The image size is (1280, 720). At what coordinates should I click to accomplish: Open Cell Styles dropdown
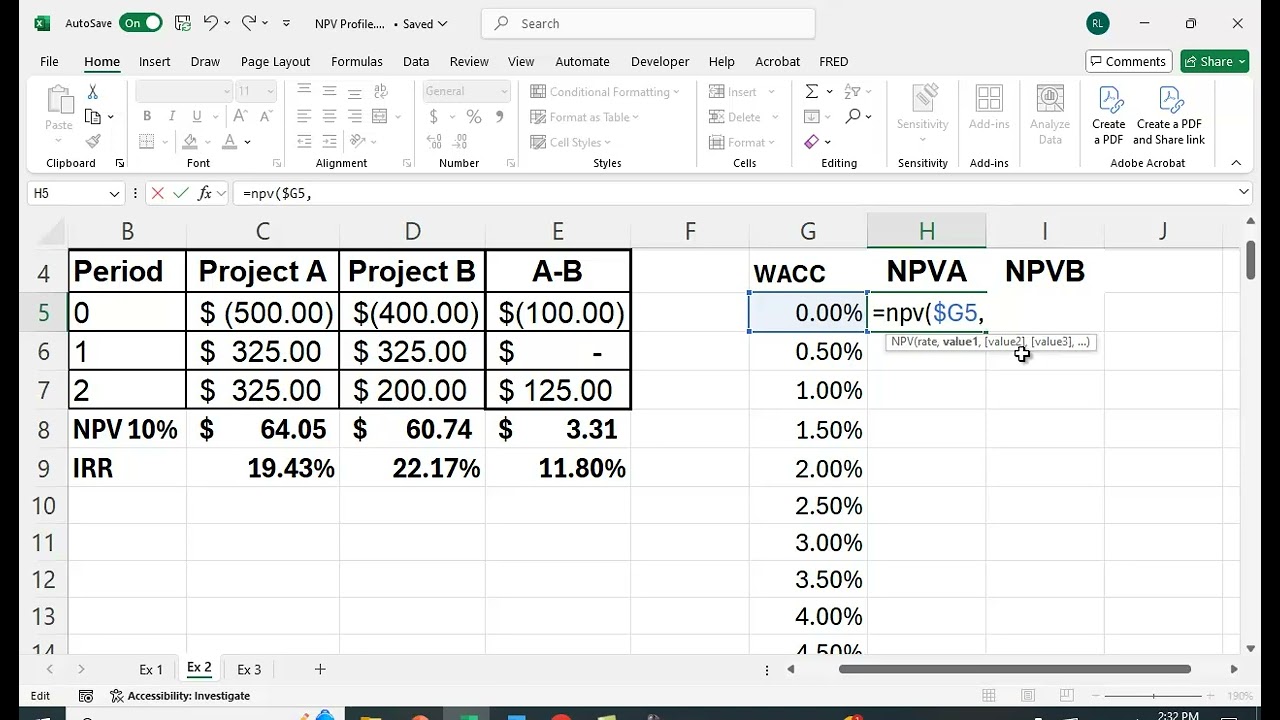tap(572, 142)
